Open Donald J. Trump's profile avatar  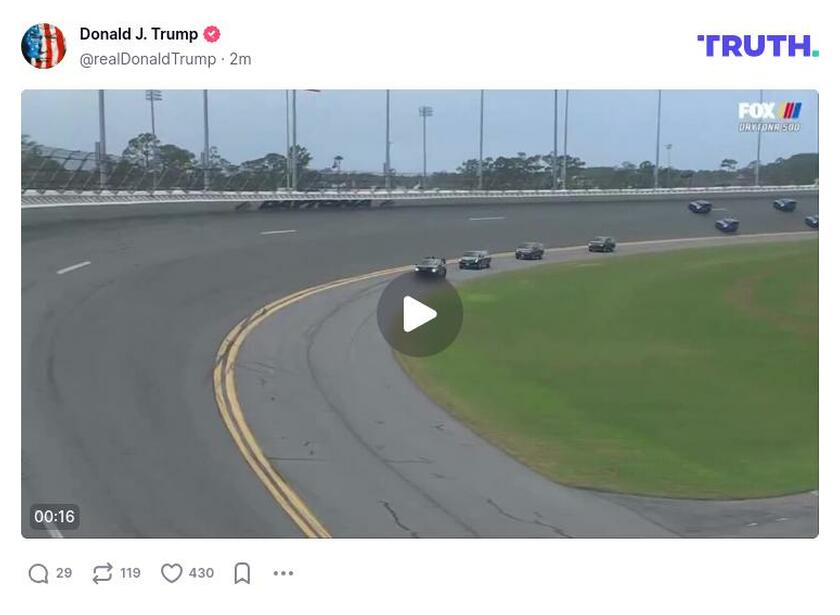pyautogui.click(x=43, y=46)
